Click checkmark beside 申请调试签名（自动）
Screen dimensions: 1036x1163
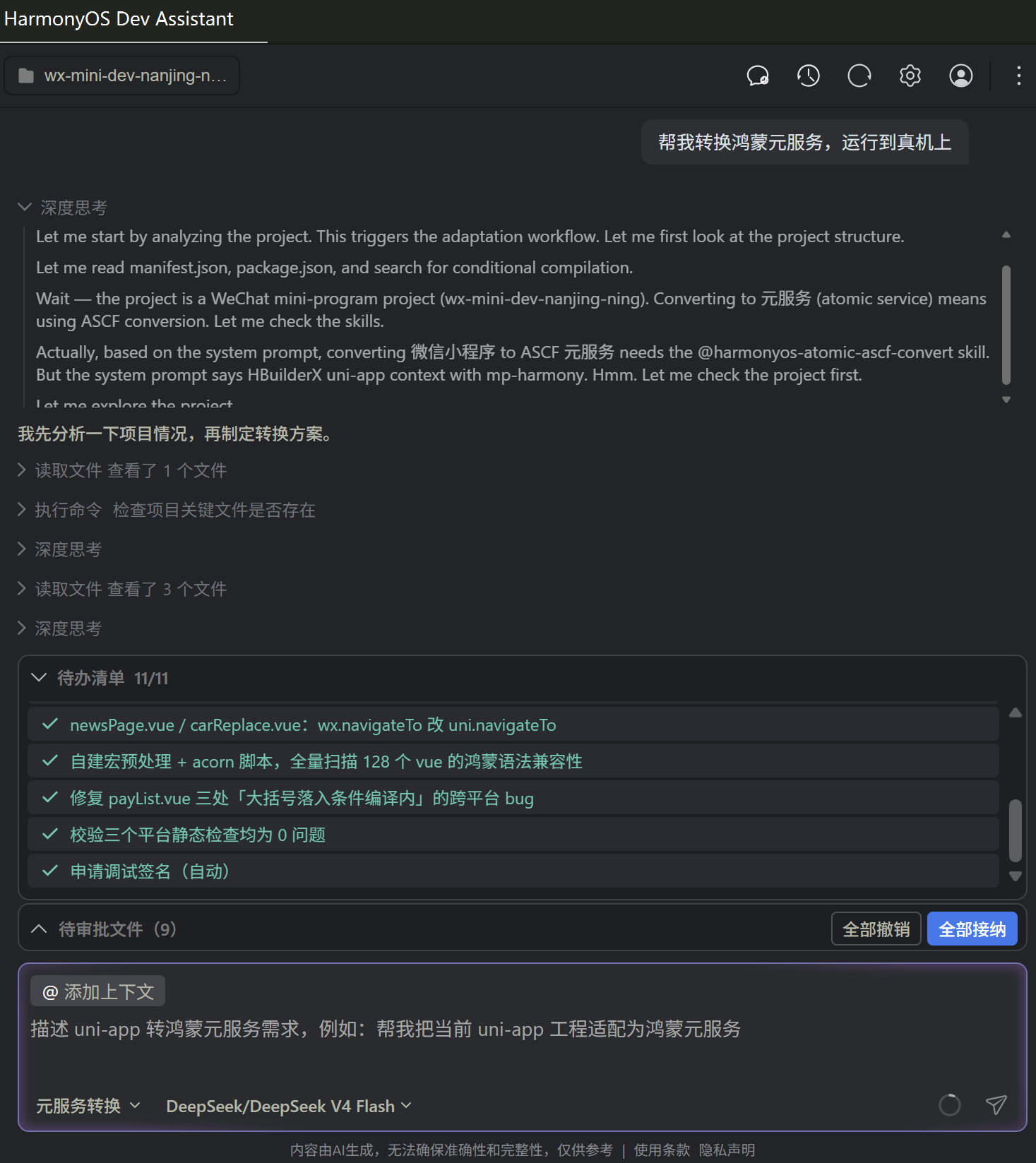[49, 871]
